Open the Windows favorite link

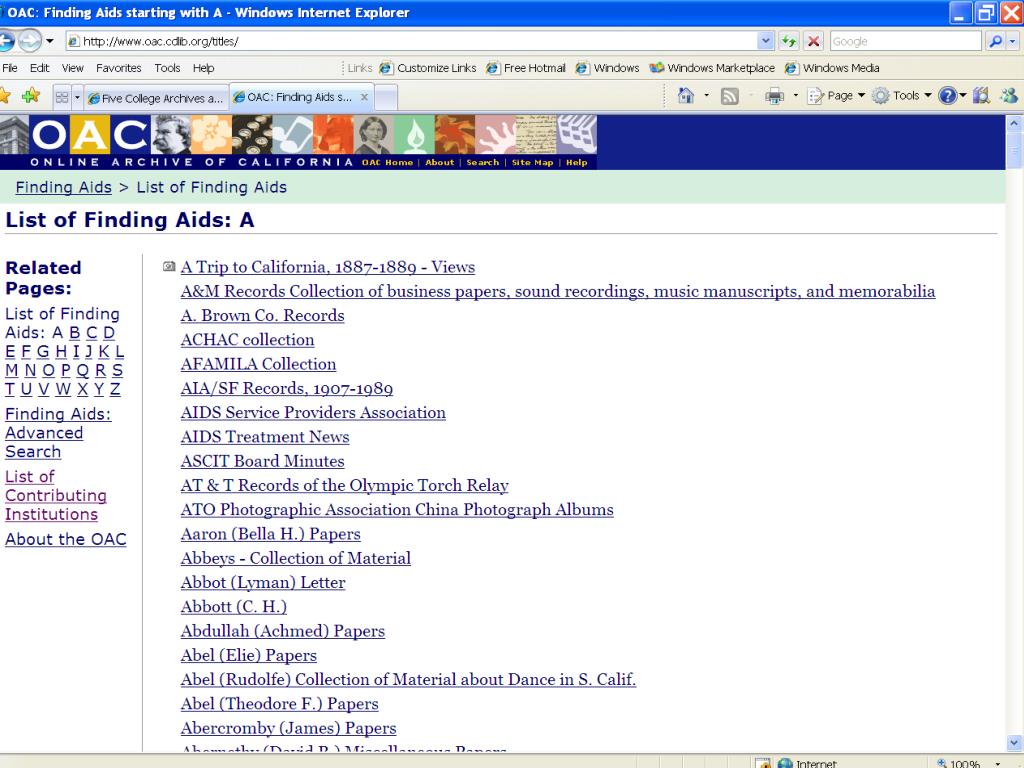[x=608, y=68]
